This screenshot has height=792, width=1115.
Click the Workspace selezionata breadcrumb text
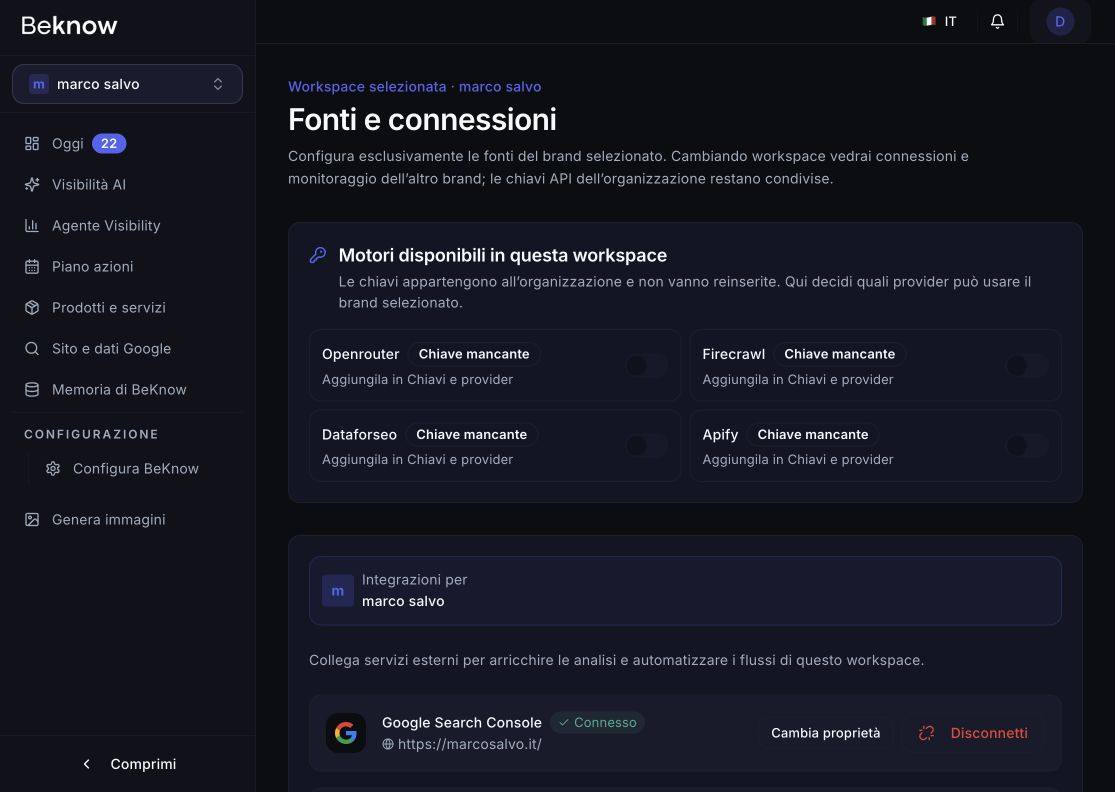click(415, 87)
